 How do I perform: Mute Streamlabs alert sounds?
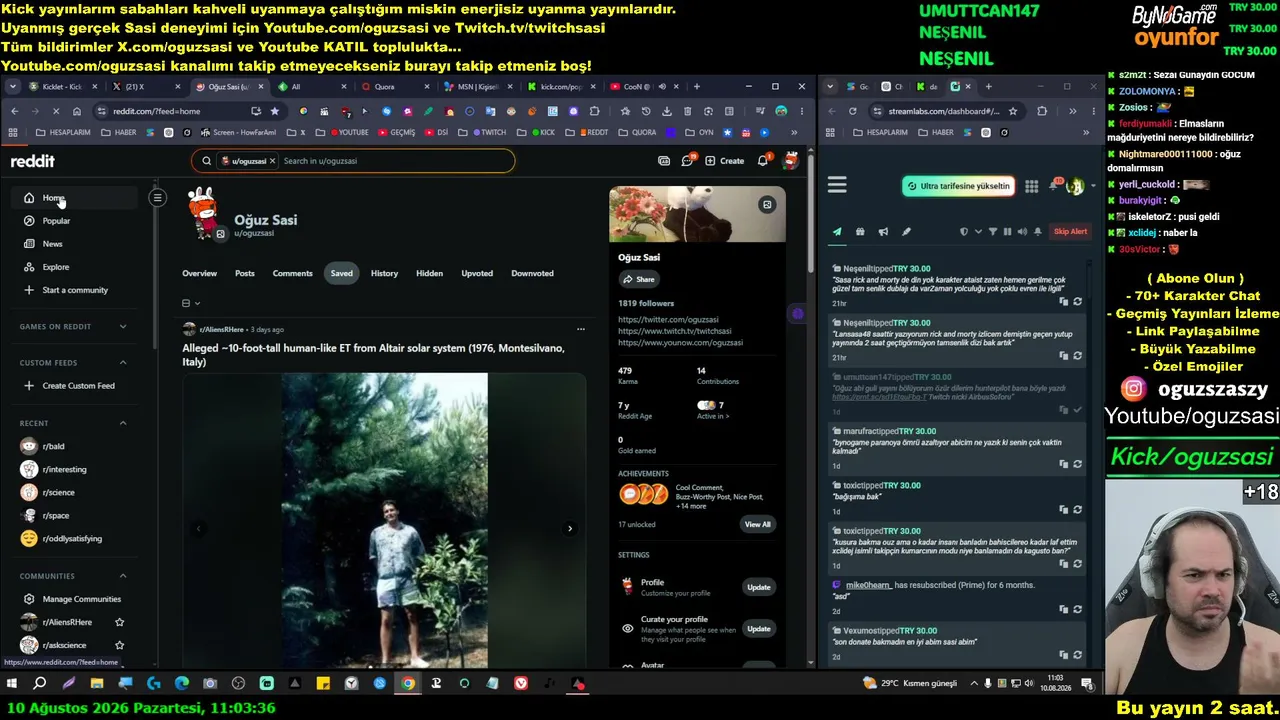1022,232
